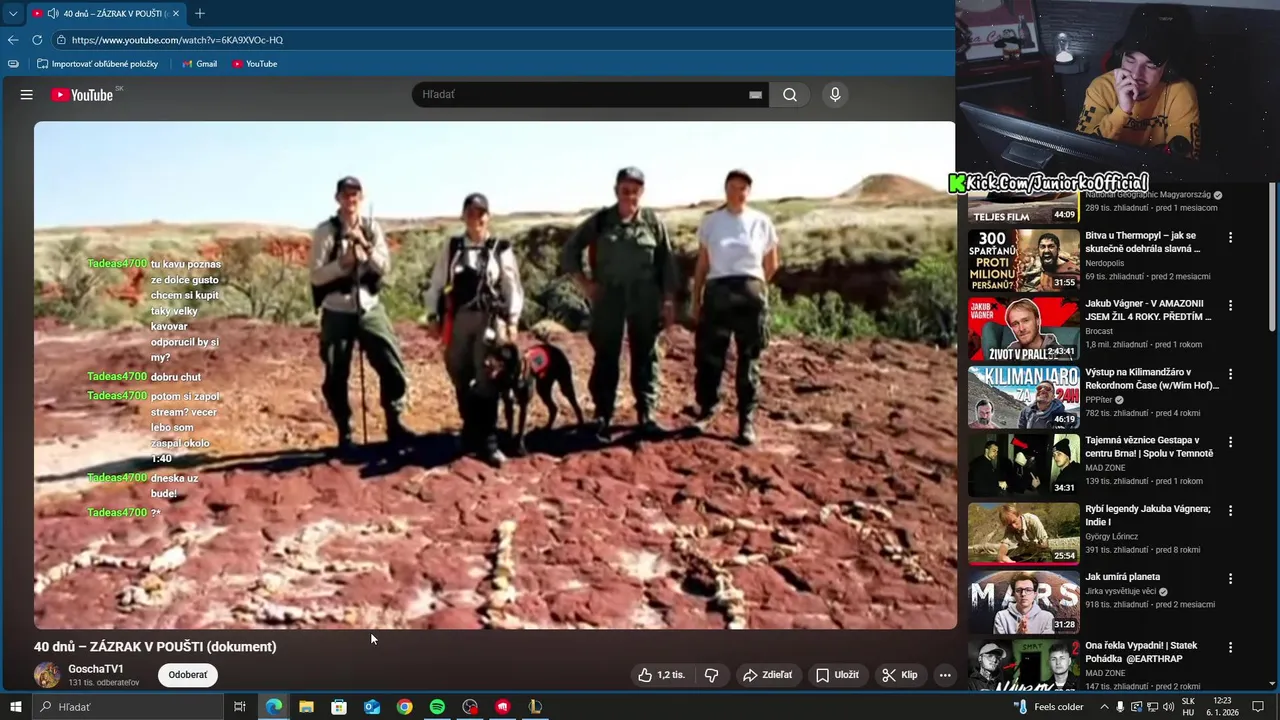Screen dimensions: 1280x720
Task: Open Task View in the taskbar
Action: point(240,707)
